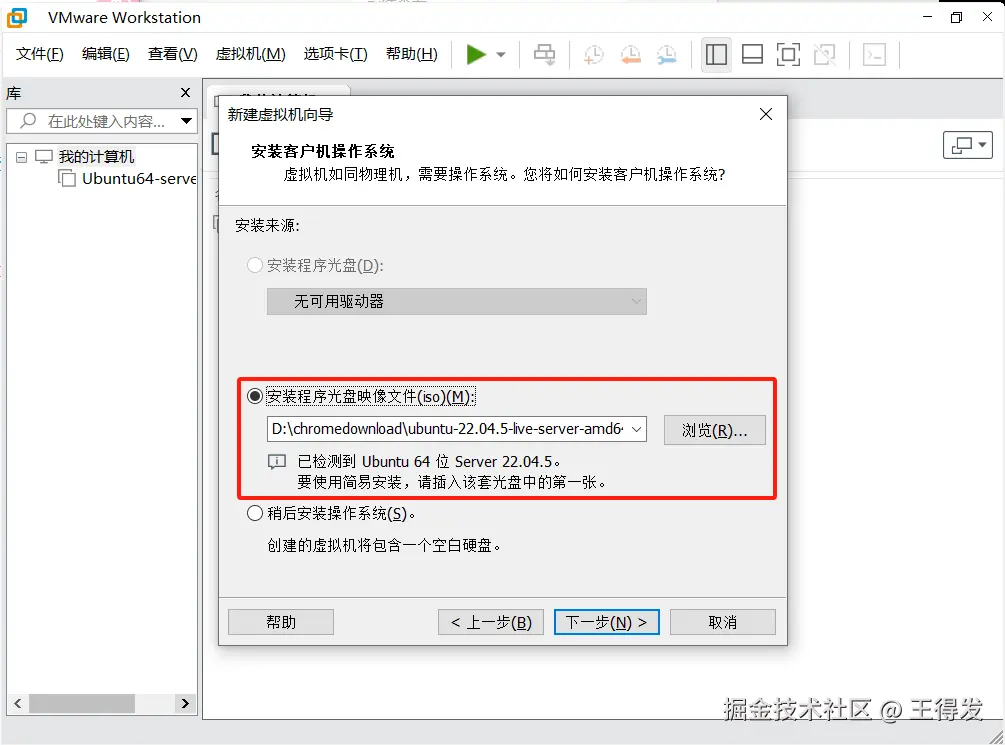Click library scrollbar right arrow
Screen dimensions: 1005x745
(185, 703)
